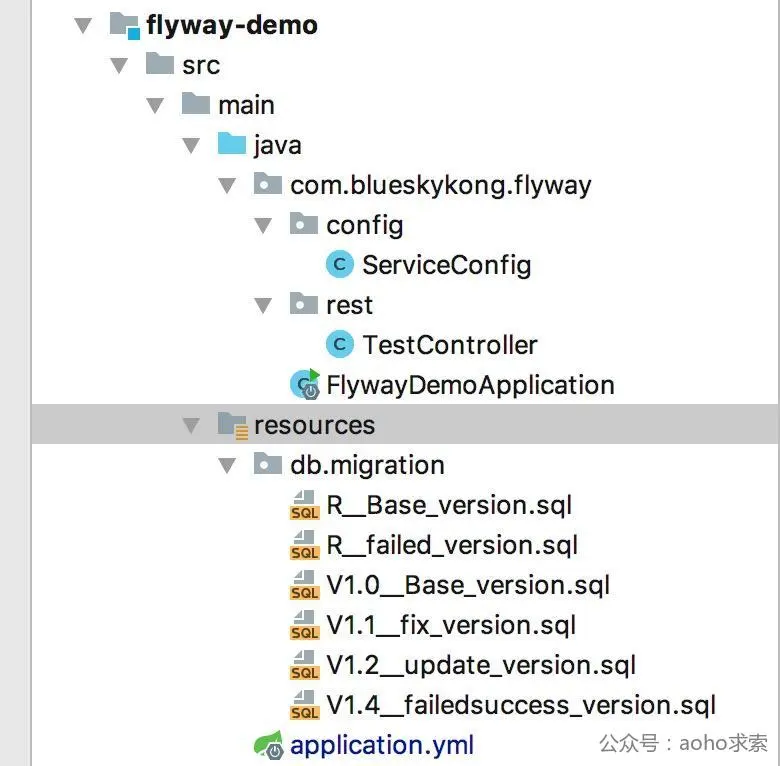Collapse the com.blueskykong.flyway package arrow
Screen dimensions: 780x766
(x=227, y=186)
